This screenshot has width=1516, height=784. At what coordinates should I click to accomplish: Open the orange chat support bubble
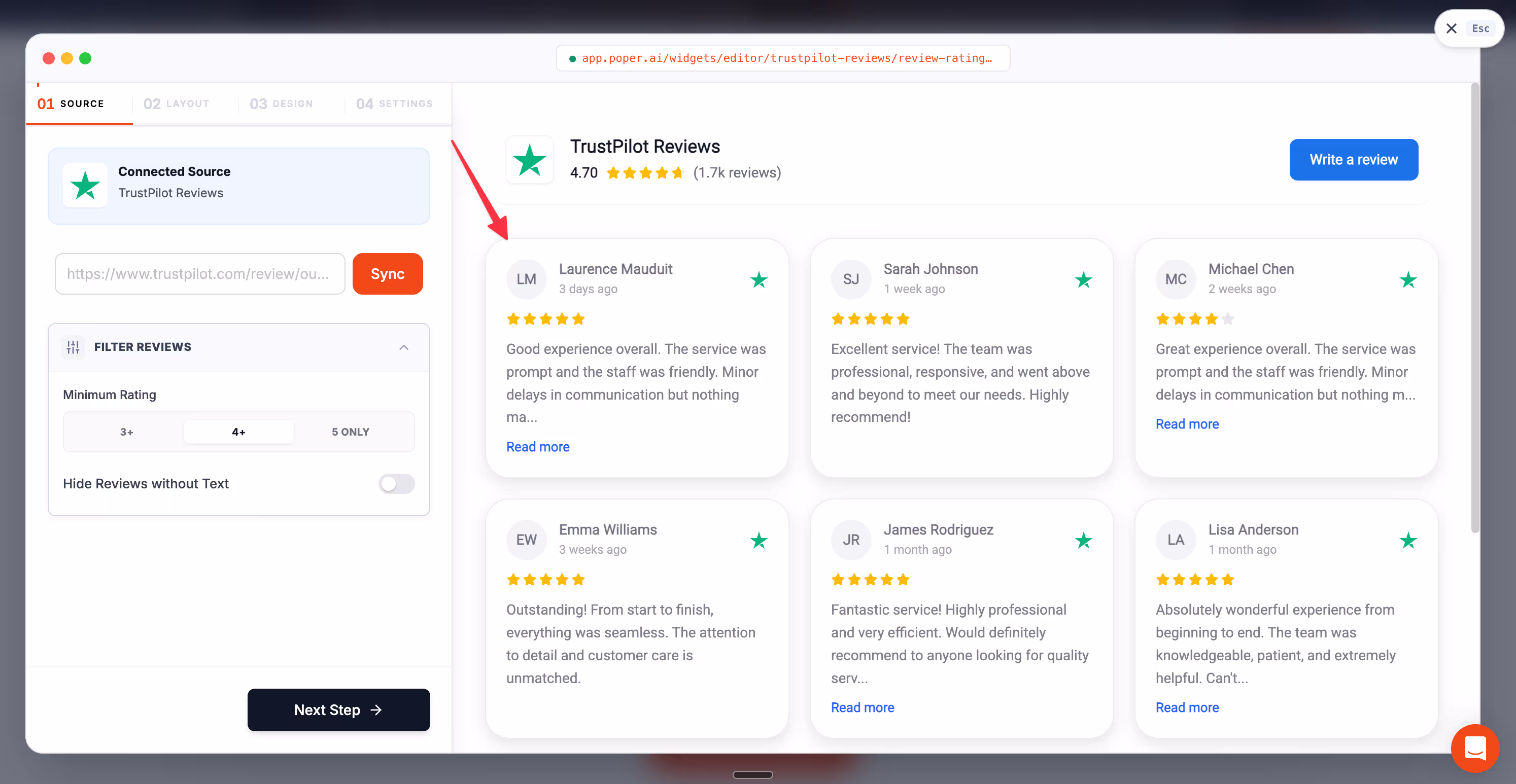[x=1475, y=748]
